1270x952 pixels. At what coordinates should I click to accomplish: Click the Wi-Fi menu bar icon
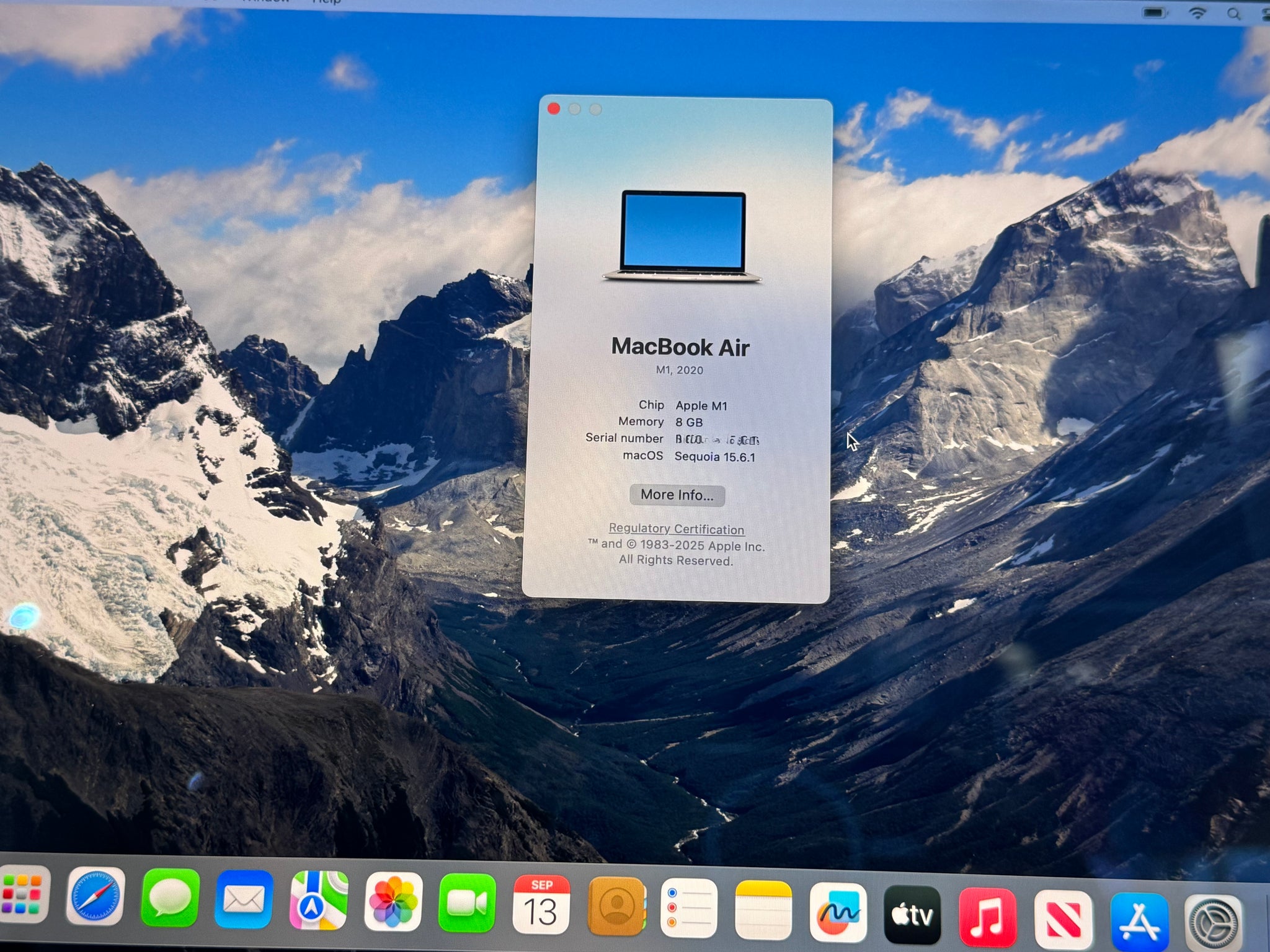[x=1197, y=12]
